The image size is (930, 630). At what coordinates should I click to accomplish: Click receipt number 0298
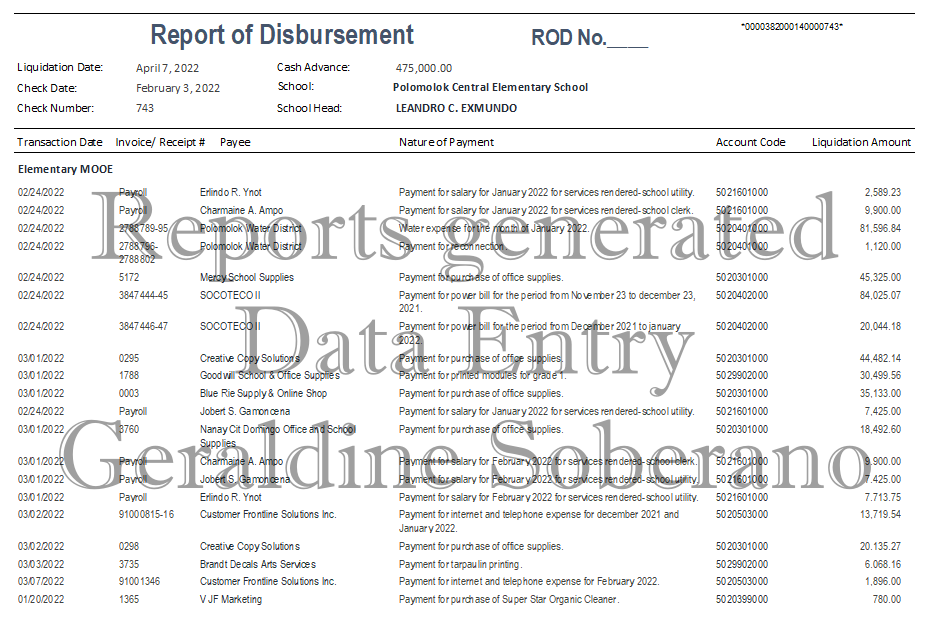[x=129, y=546]
